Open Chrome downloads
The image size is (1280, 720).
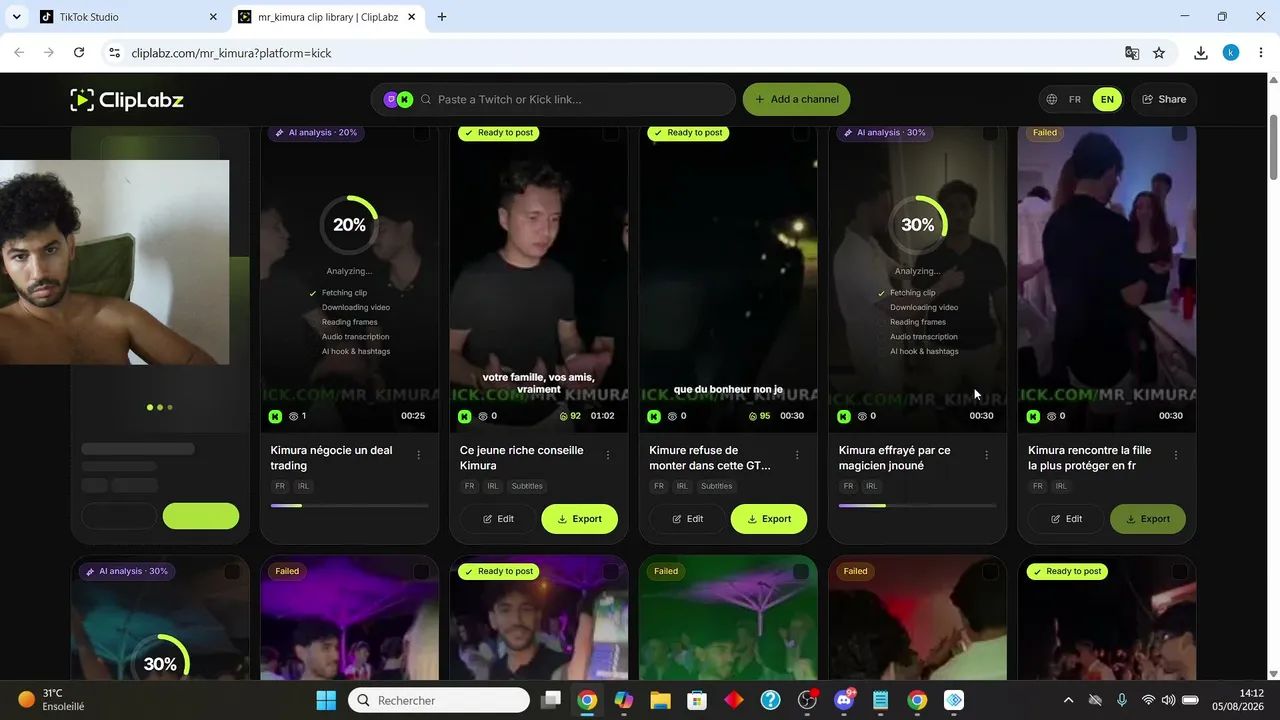[x=1201, y=53]
